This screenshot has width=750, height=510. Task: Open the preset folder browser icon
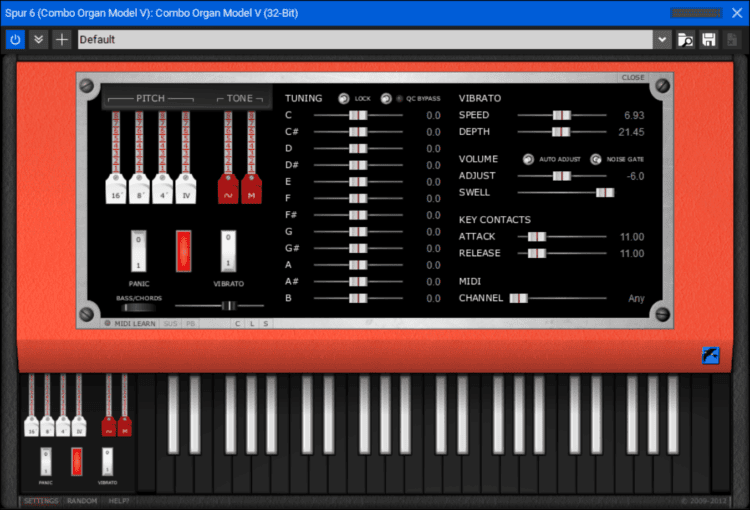click(x=685, y=39)
